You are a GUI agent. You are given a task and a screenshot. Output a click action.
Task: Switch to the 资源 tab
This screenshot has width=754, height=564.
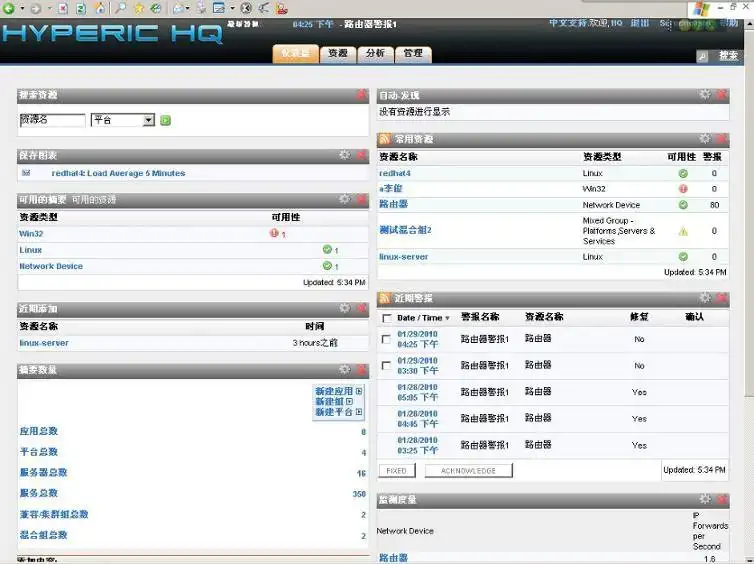click(x=338, y=54)
